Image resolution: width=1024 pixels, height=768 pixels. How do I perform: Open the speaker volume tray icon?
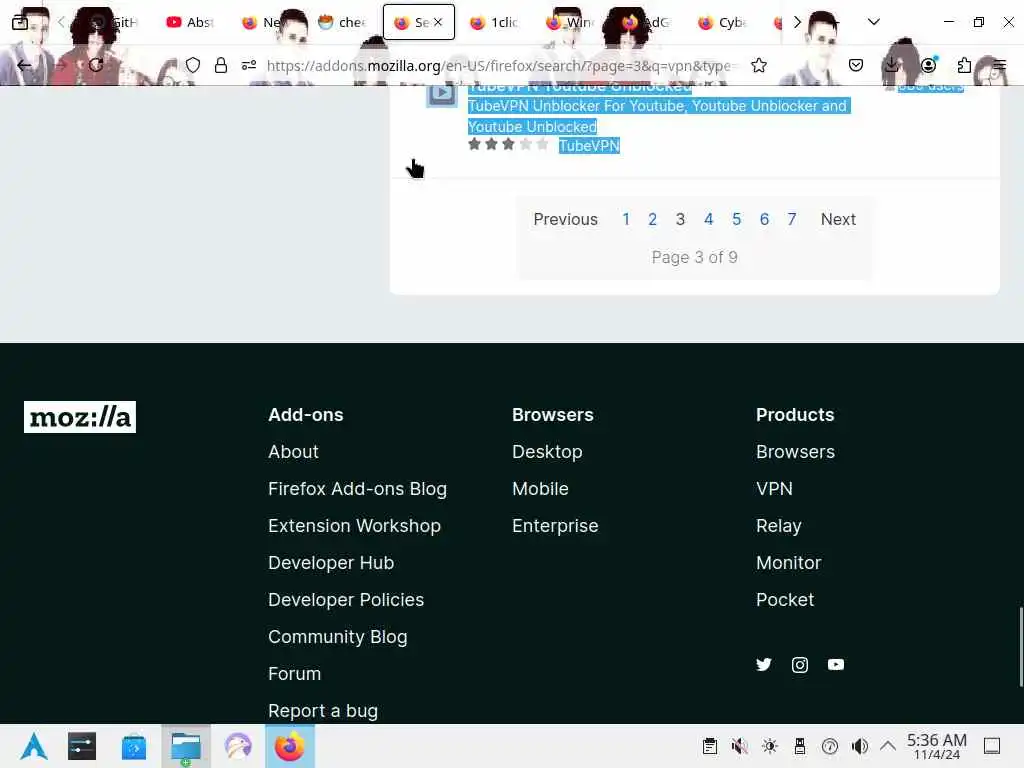click(859, 746)
